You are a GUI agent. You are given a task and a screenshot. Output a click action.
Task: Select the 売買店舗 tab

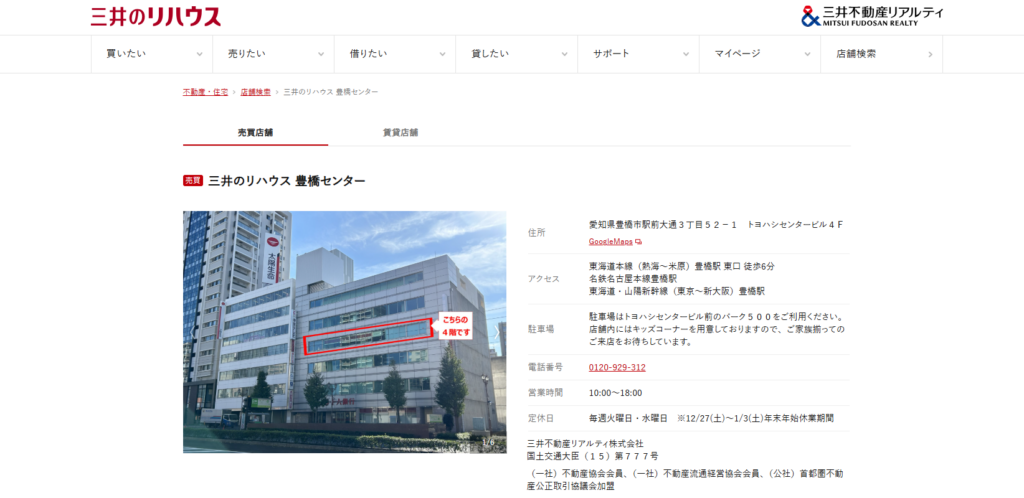pos(255,132)
